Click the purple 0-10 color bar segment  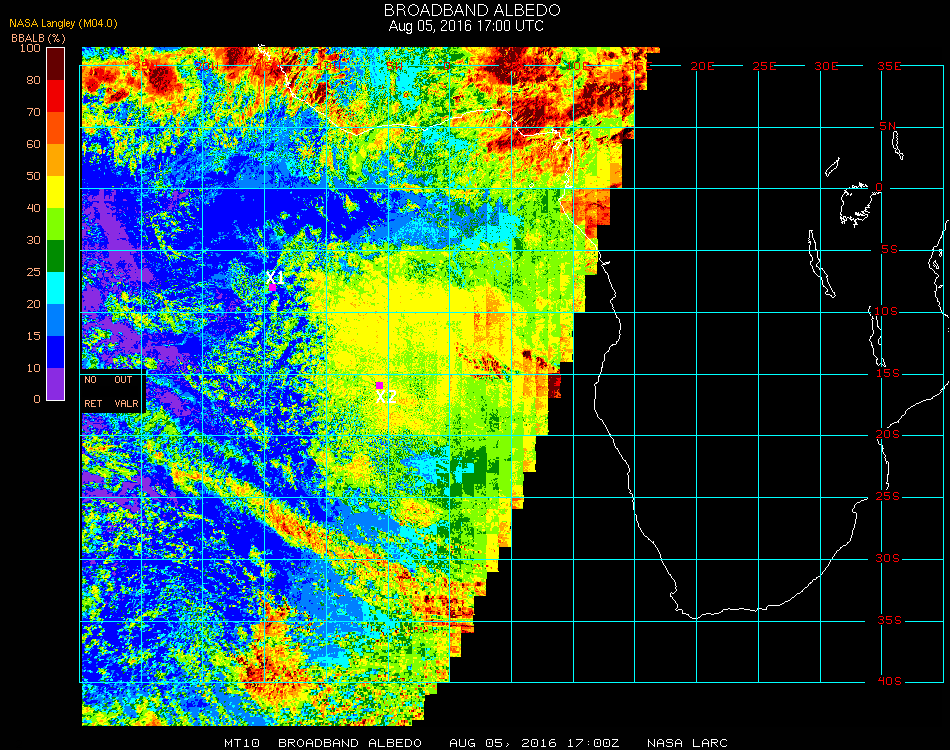coord(56,383)
